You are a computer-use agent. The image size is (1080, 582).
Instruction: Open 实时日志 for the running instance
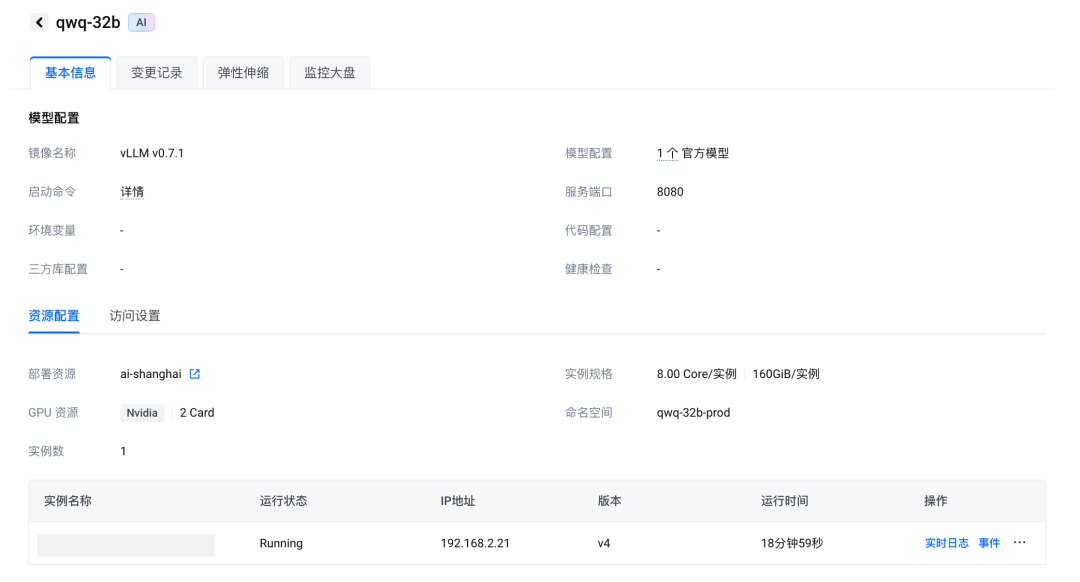(946, 543)
